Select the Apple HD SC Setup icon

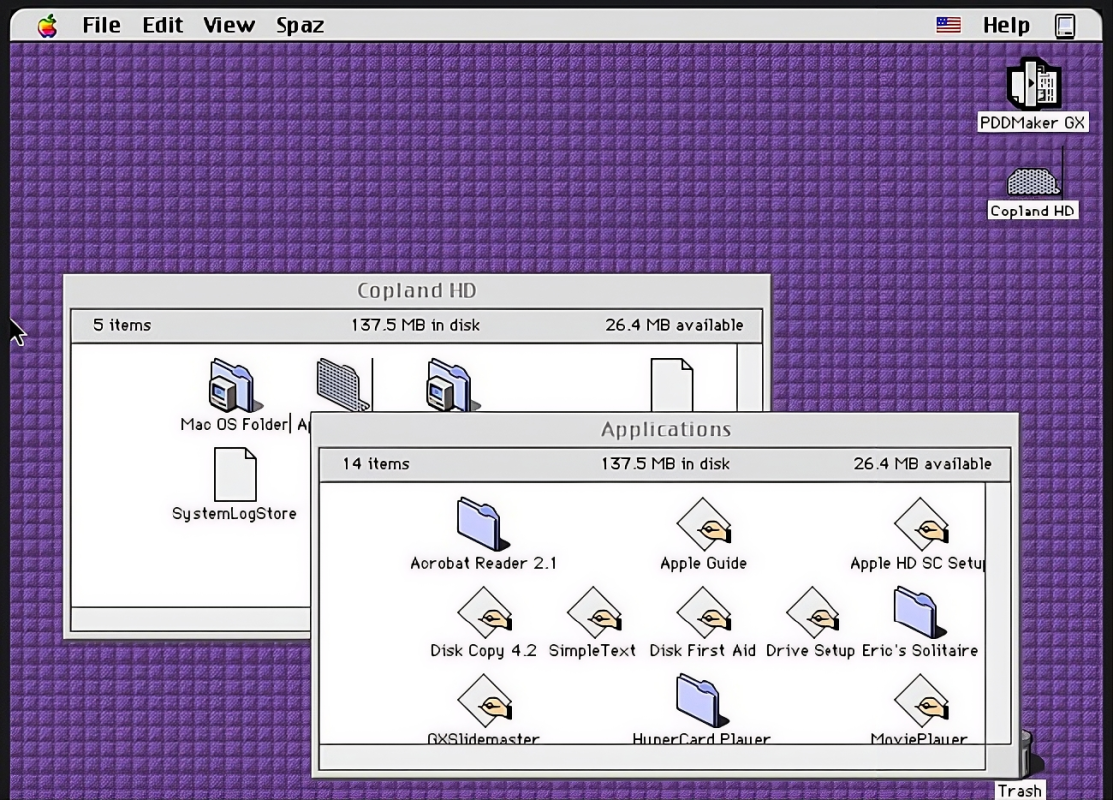(921, 524)
